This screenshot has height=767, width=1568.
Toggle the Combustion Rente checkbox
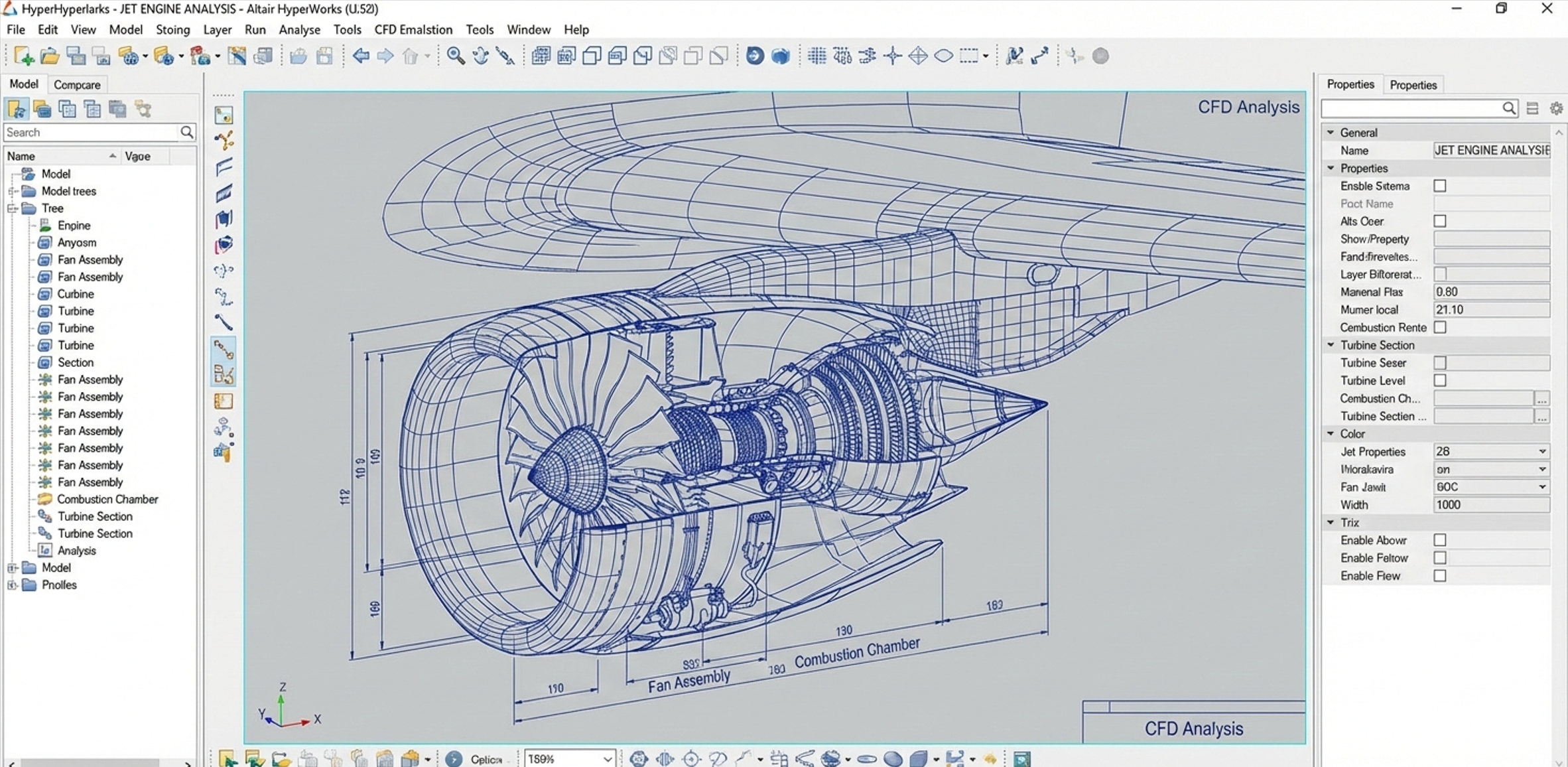point(1441,327)
